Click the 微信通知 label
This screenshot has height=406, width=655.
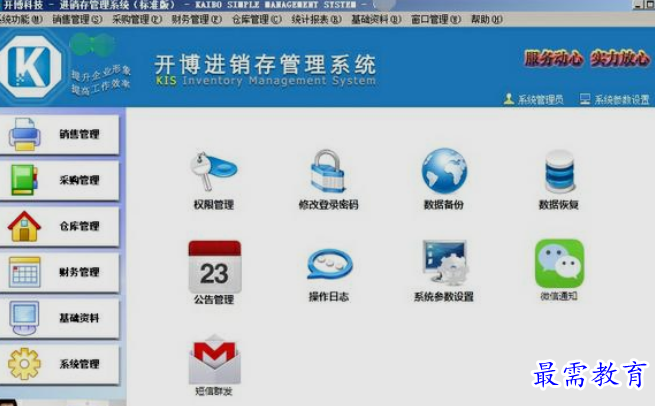559,296
